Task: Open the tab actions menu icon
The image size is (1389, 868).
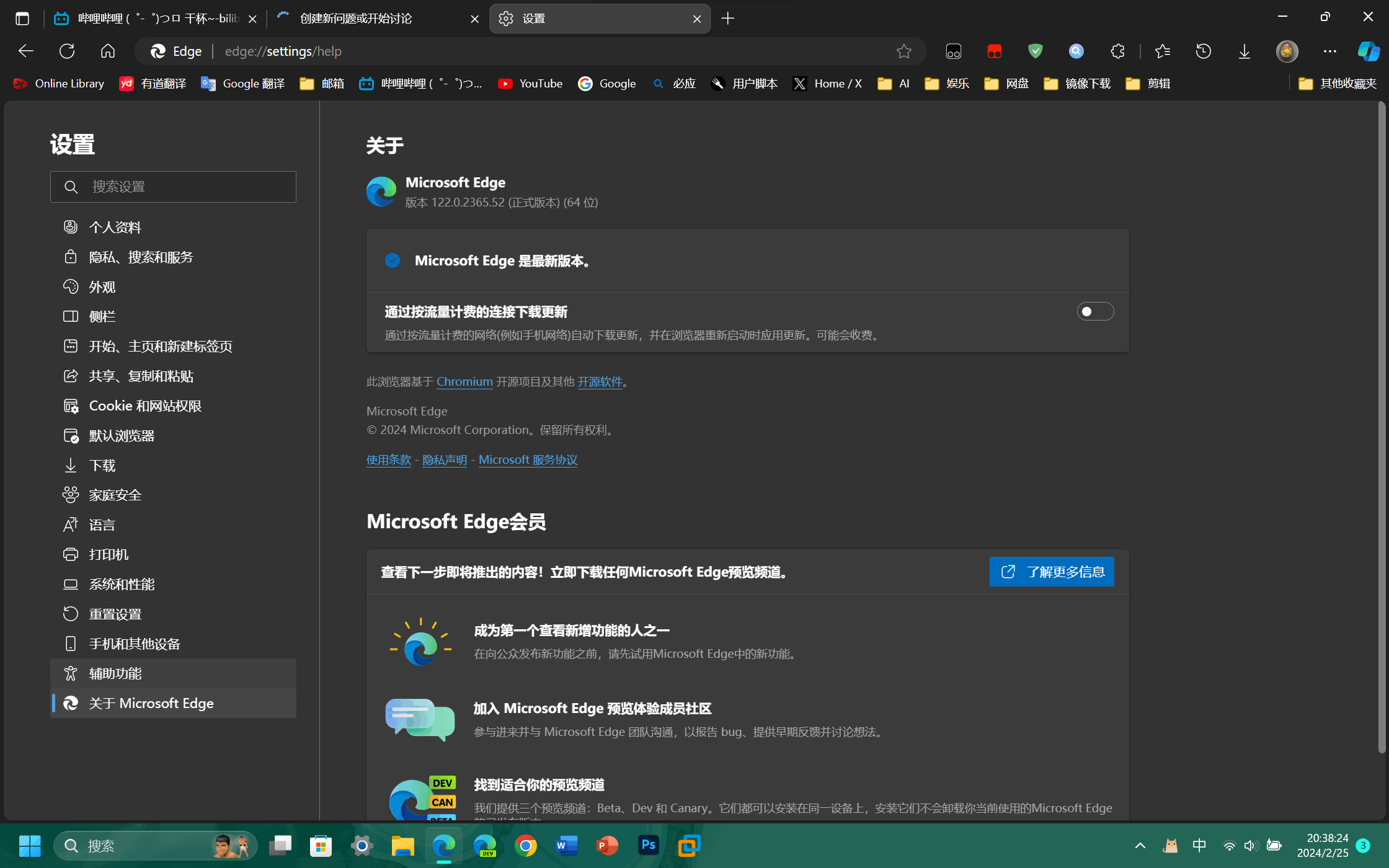Action: pos(22,19)
